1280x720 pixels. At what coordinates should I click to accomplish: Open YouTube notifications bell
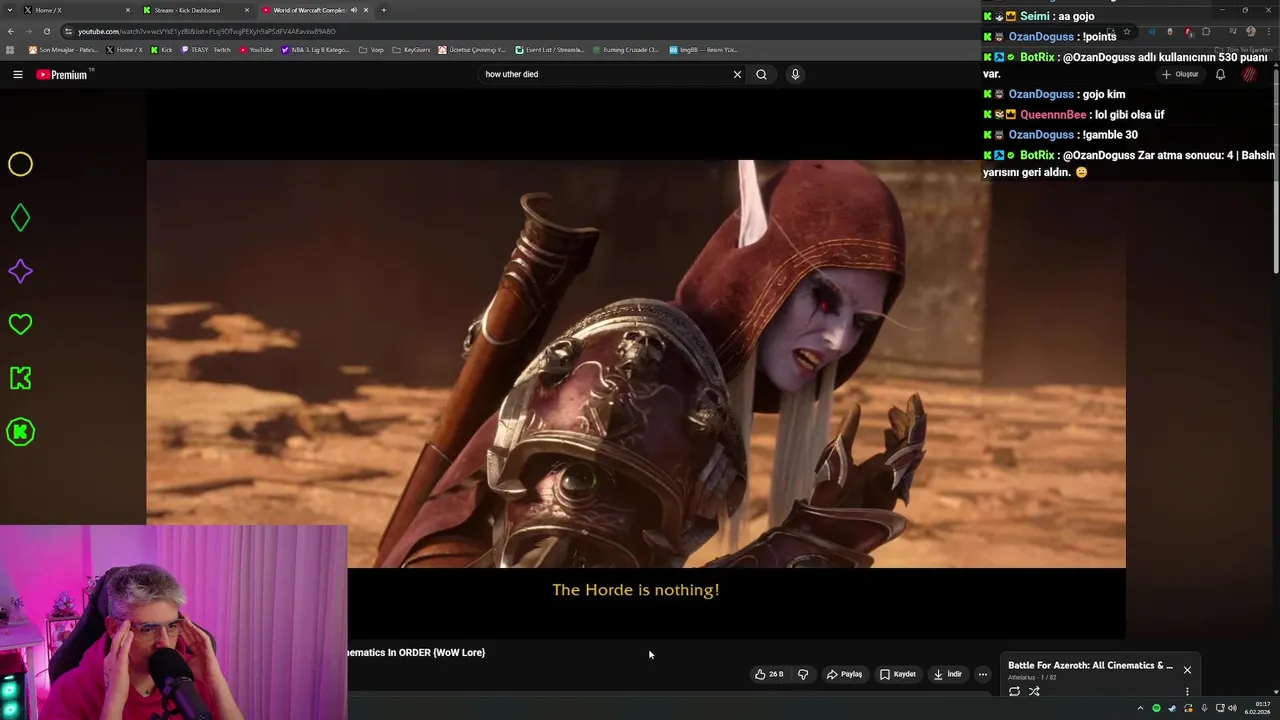pos(1220,74)
